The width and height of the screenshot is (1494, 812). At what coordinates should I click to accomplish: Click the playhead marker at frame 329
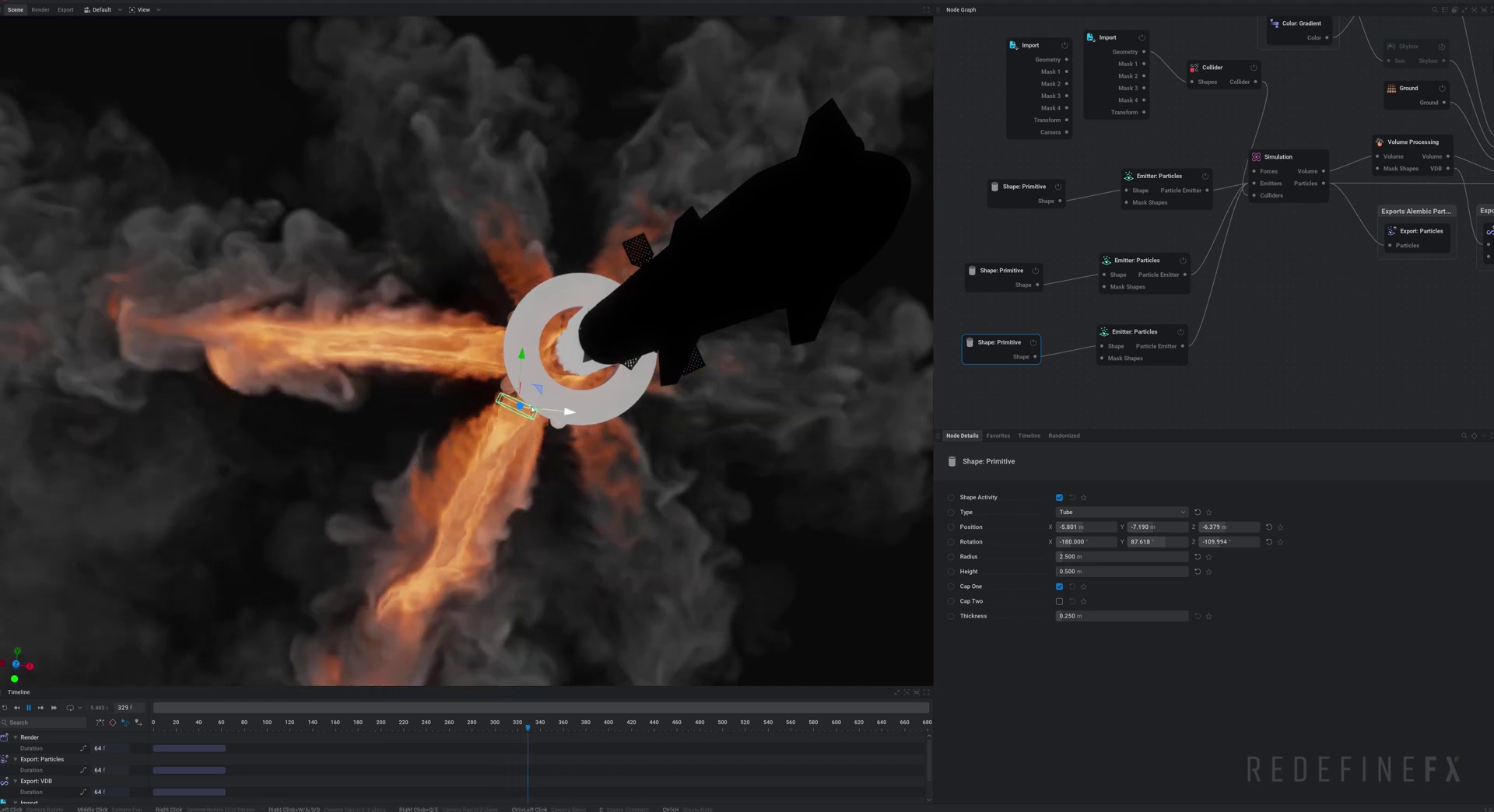(x=528, y=727)
